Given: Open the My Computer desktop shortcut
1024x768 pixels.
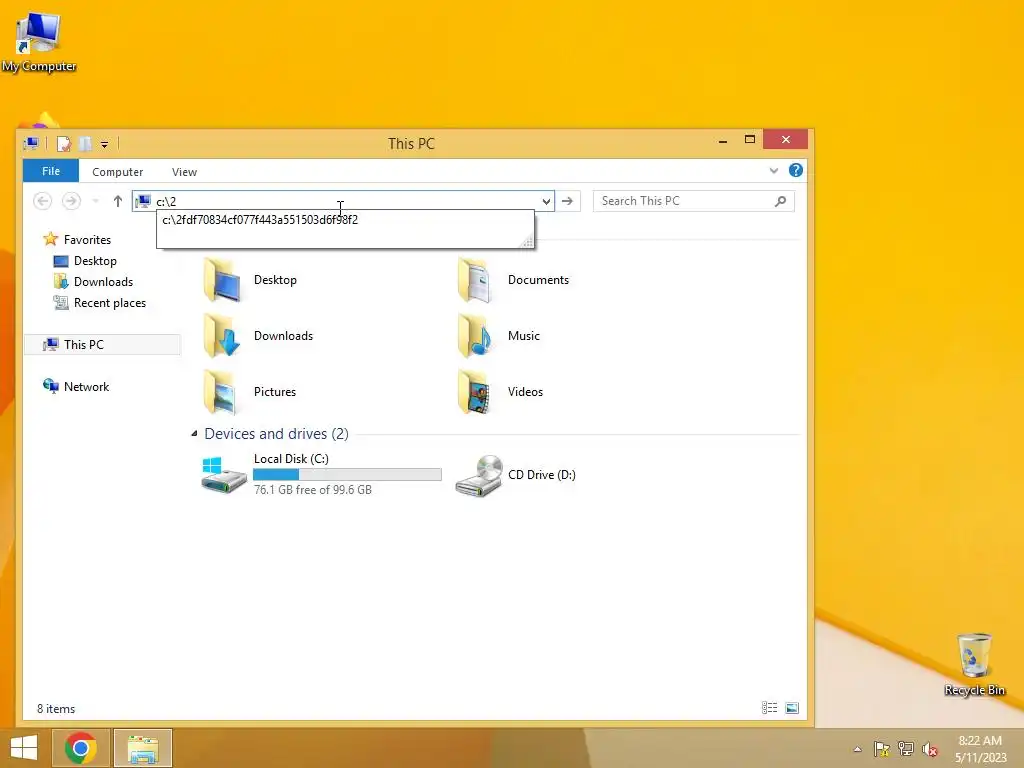Looking at the screenshot, I should coord(39,40).
